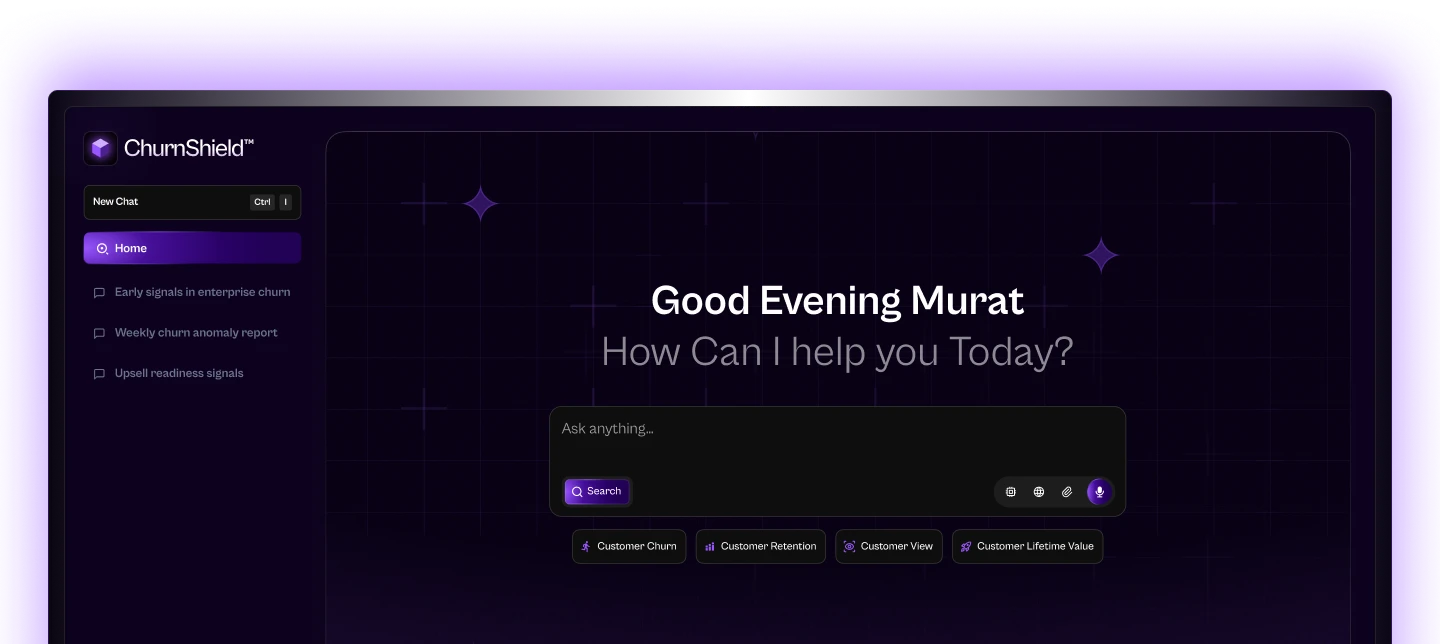The image size is (1440, 644).
Task: Select the Customer View suggestion
Action: (x=888, y=546)
